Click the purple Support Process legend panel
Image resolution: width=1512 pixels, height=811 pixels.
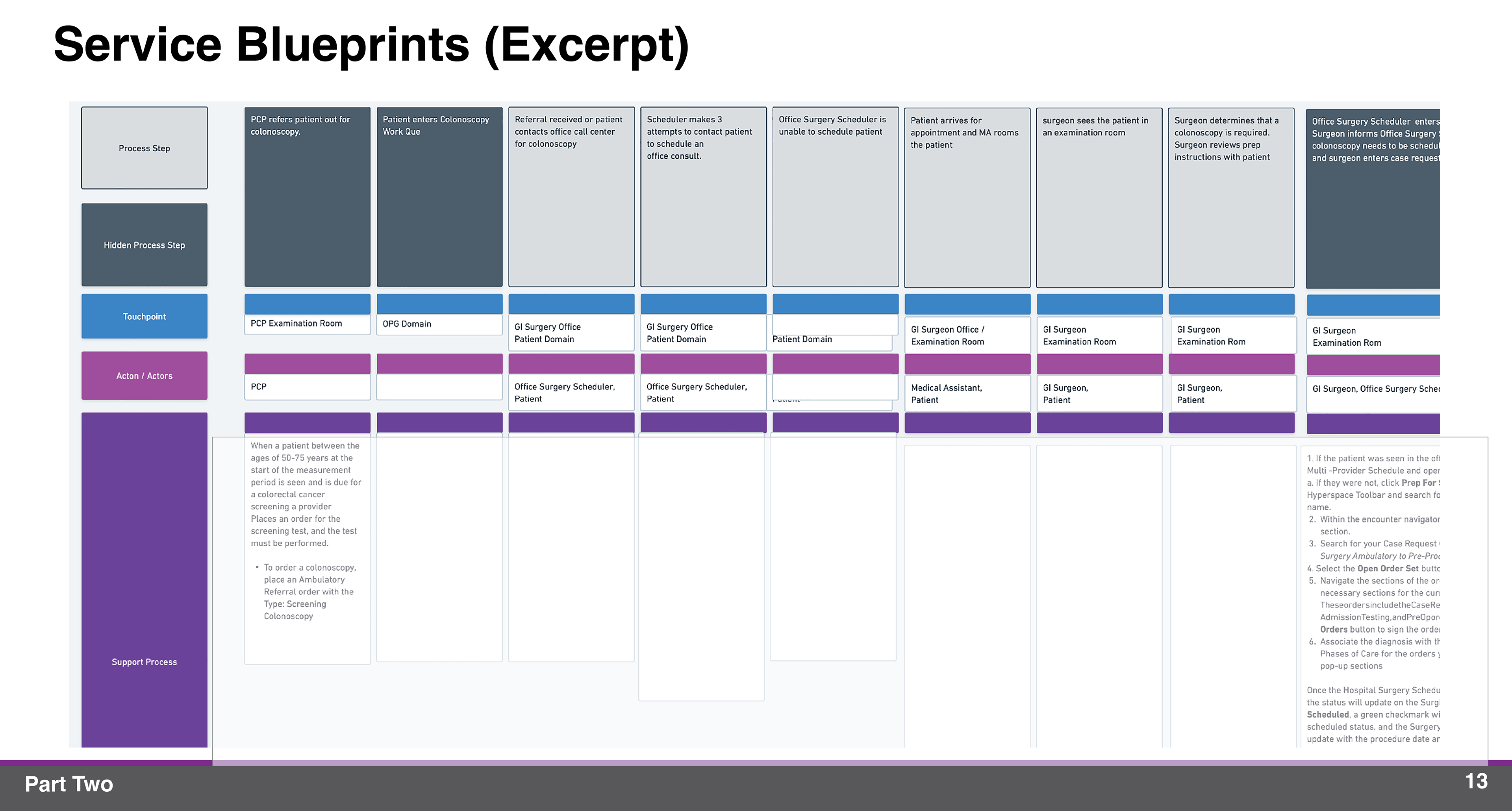pos(144,661)
